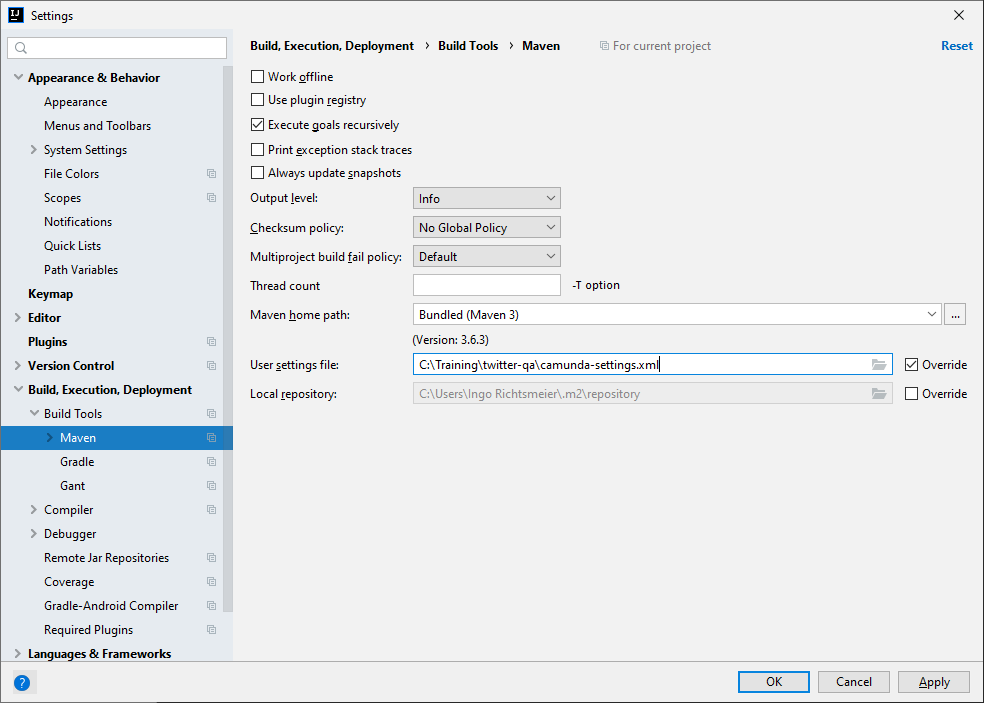The image size is (984, 703).
Task: Click the search magnifier icon in settings search
Action: click(x=21, y=48)
